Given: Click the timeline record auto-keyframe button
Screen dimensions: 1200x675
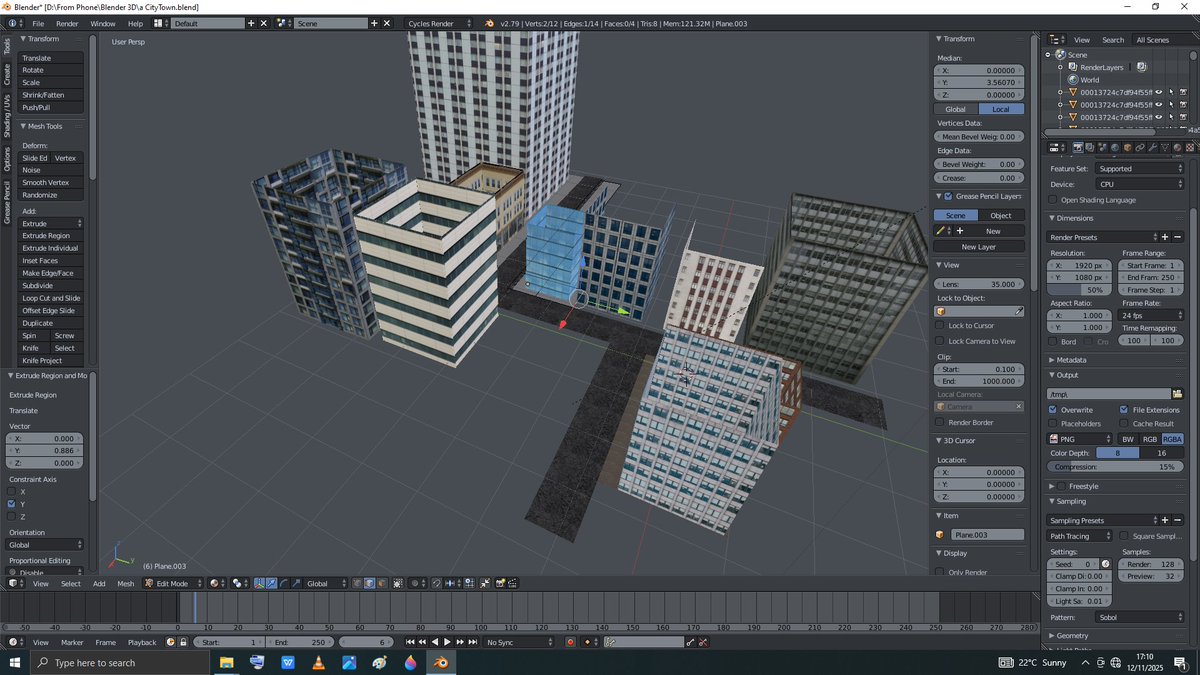Looking at the screenshot, I should pyautogui.click(x=570, y=642).
